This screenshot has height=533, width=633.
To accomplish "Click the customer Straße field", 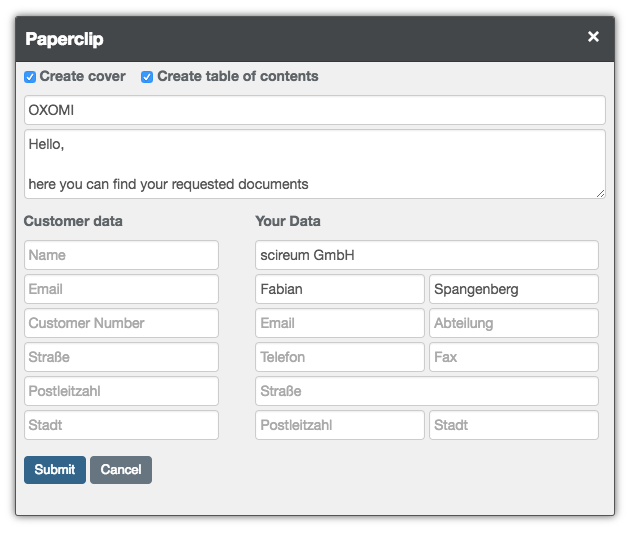I will (121, 357).
